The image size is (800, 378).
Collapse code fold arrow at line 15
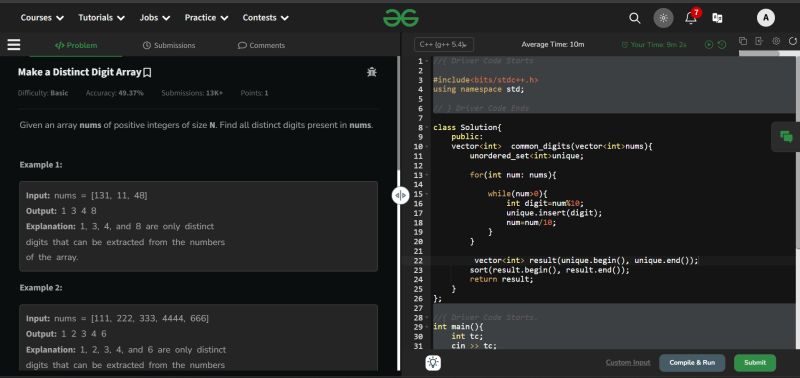pyautogui.click(x=427, y=194)
